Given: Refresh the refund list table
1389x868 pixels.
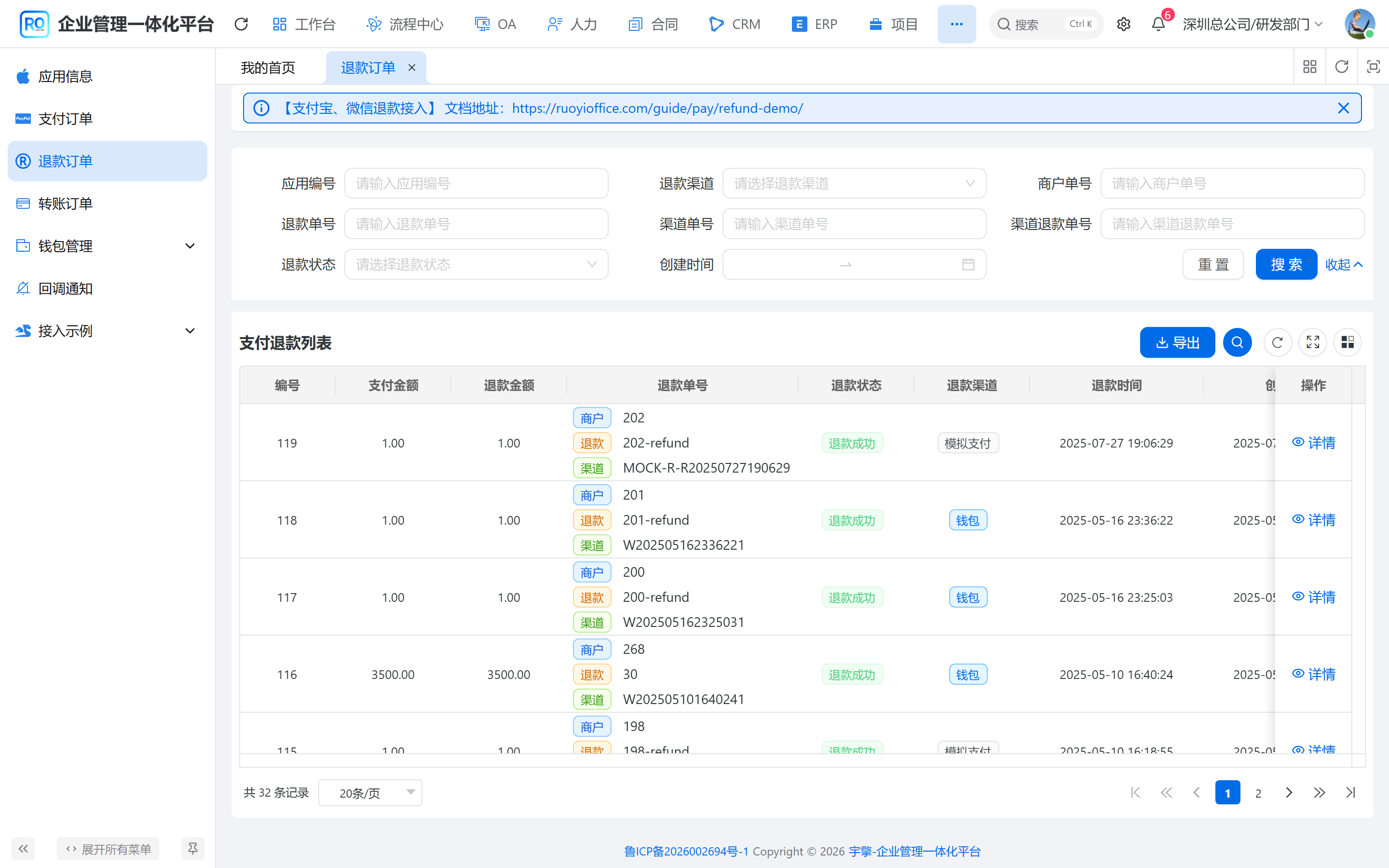Looking at the screenshot, I should [1277, 343].
